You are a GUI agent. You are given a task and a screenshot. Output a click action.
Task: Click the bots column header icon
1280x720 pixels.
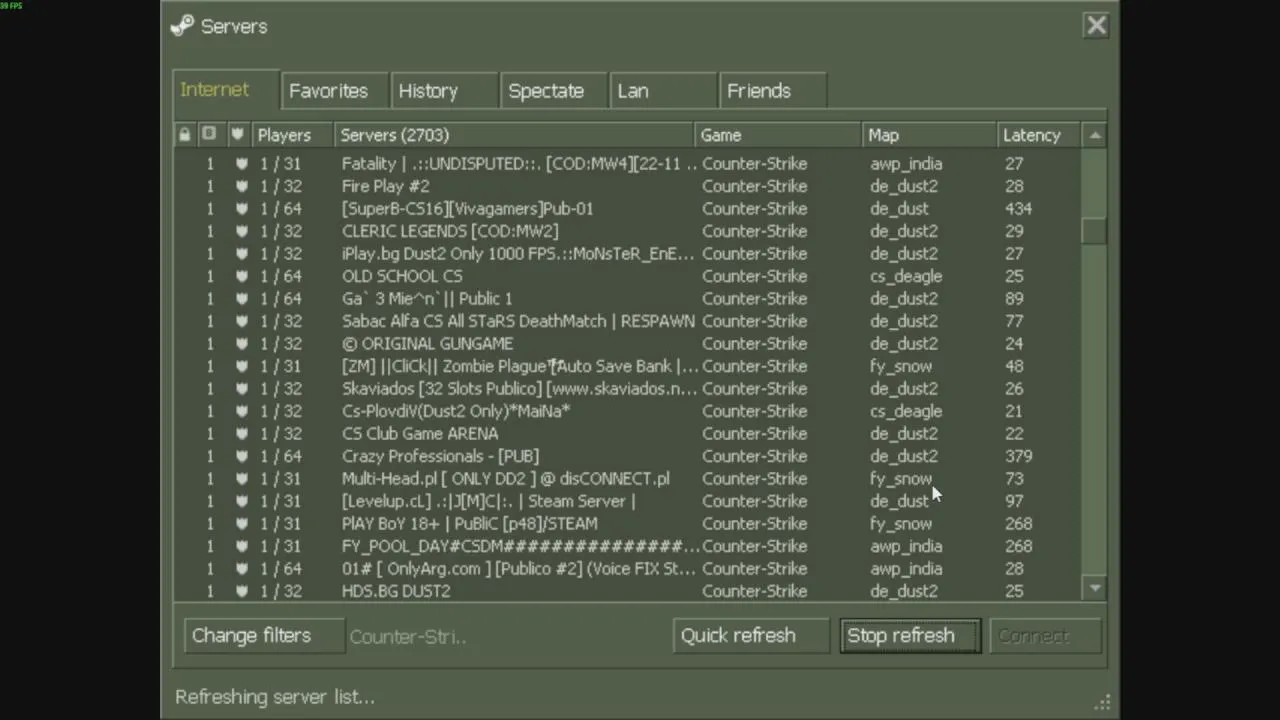(209, 134)
